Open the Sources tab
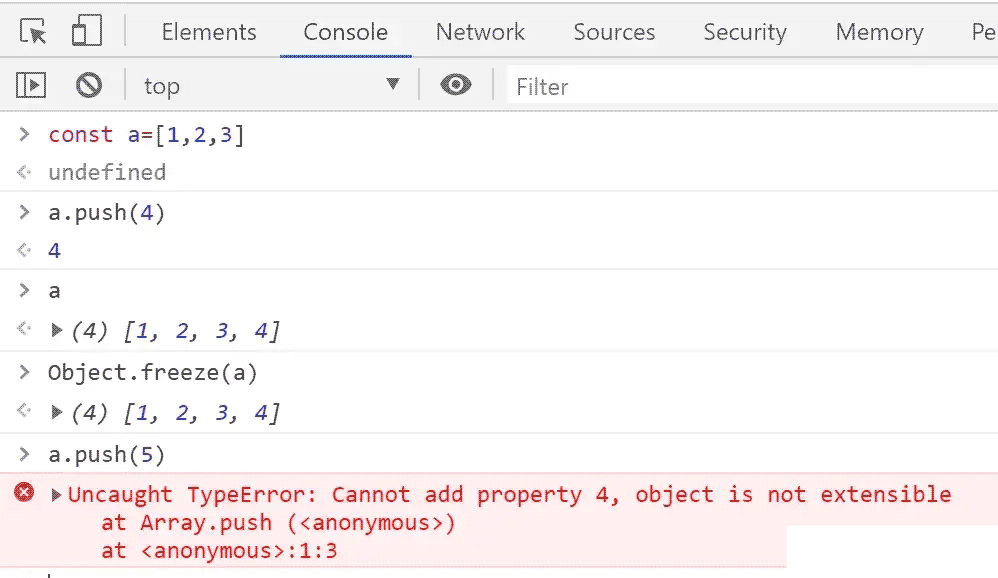Screen dimensions: 998x578 [614, 32]
